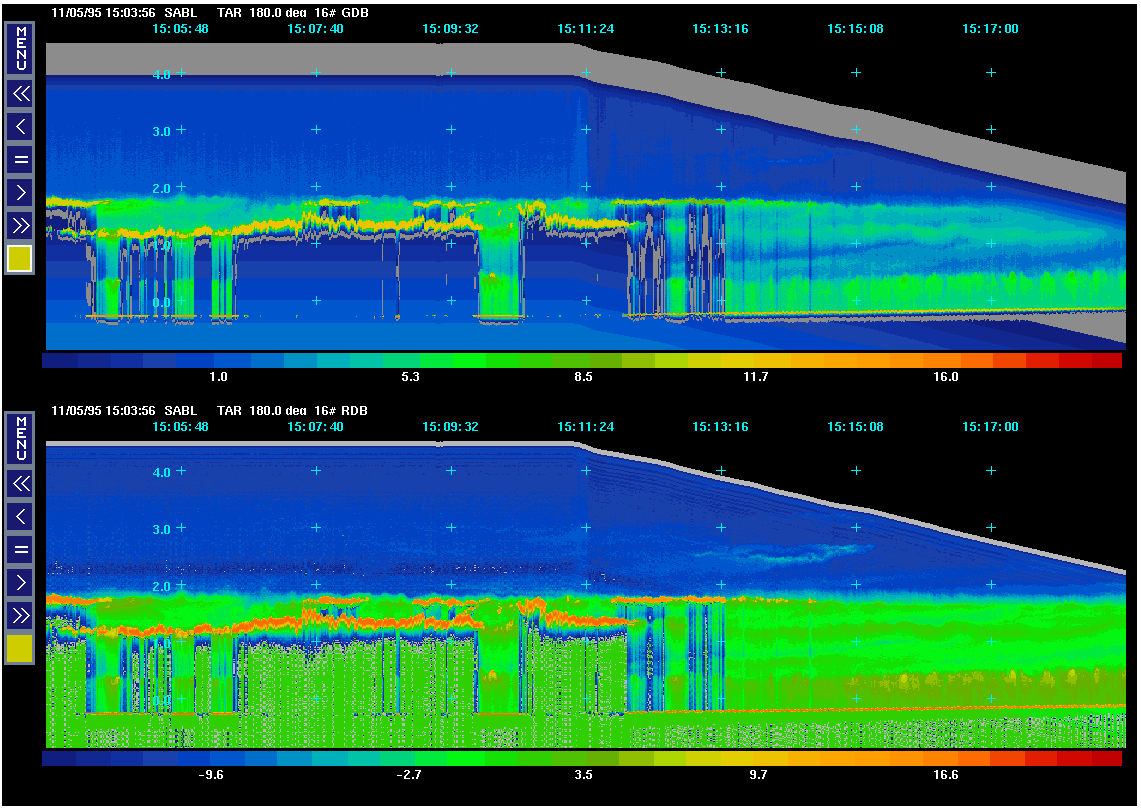1141x810 pixels.
Task: Click the 15:05:48 time label in bottom panel
Action: pyautogui.click(x=180, y=427)
